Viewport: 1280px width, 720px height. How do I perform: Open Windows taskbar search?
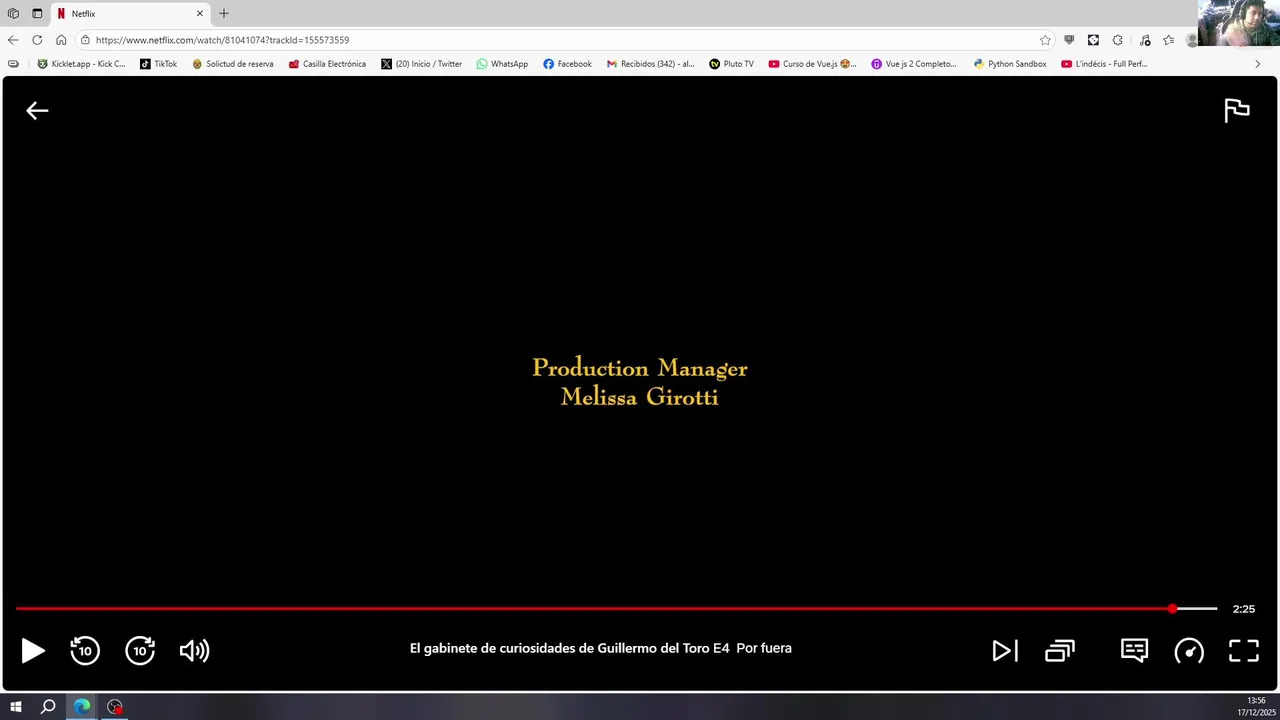[x=48, y=707]
